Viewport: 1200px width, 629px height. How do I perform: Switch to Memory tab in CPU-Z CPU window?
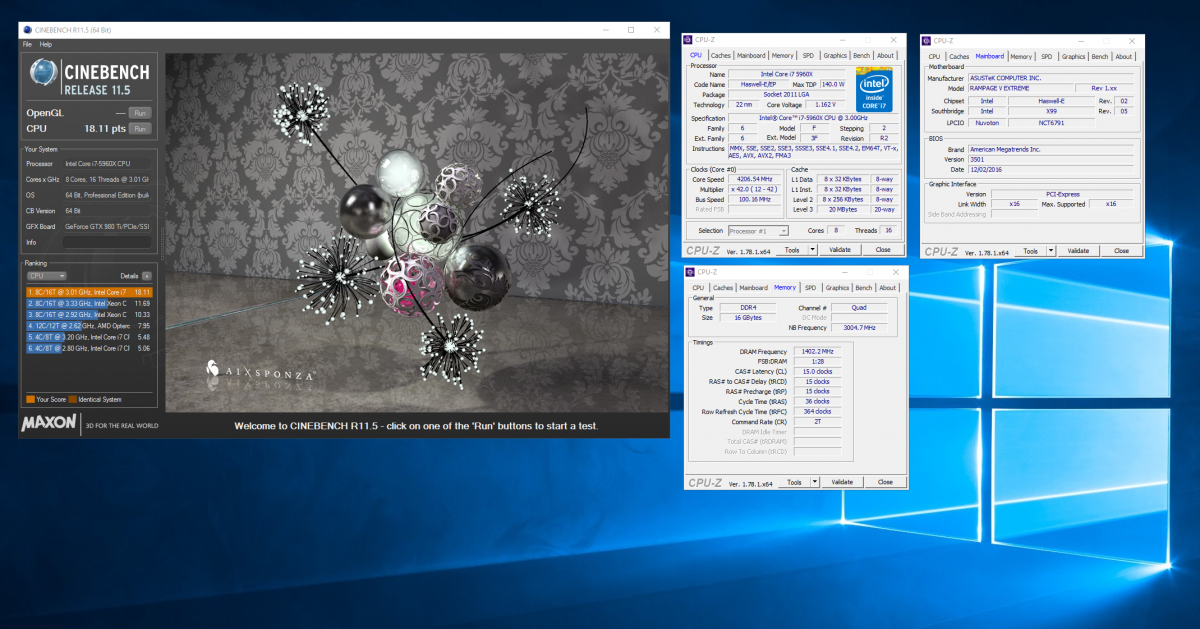click(783, 56)
